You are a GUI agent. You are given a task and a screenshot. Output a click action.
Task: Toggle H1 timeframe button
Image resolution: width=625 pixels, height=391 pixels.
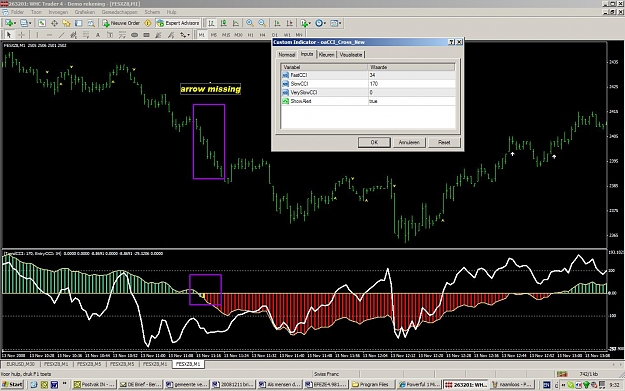tap(251, 35)
